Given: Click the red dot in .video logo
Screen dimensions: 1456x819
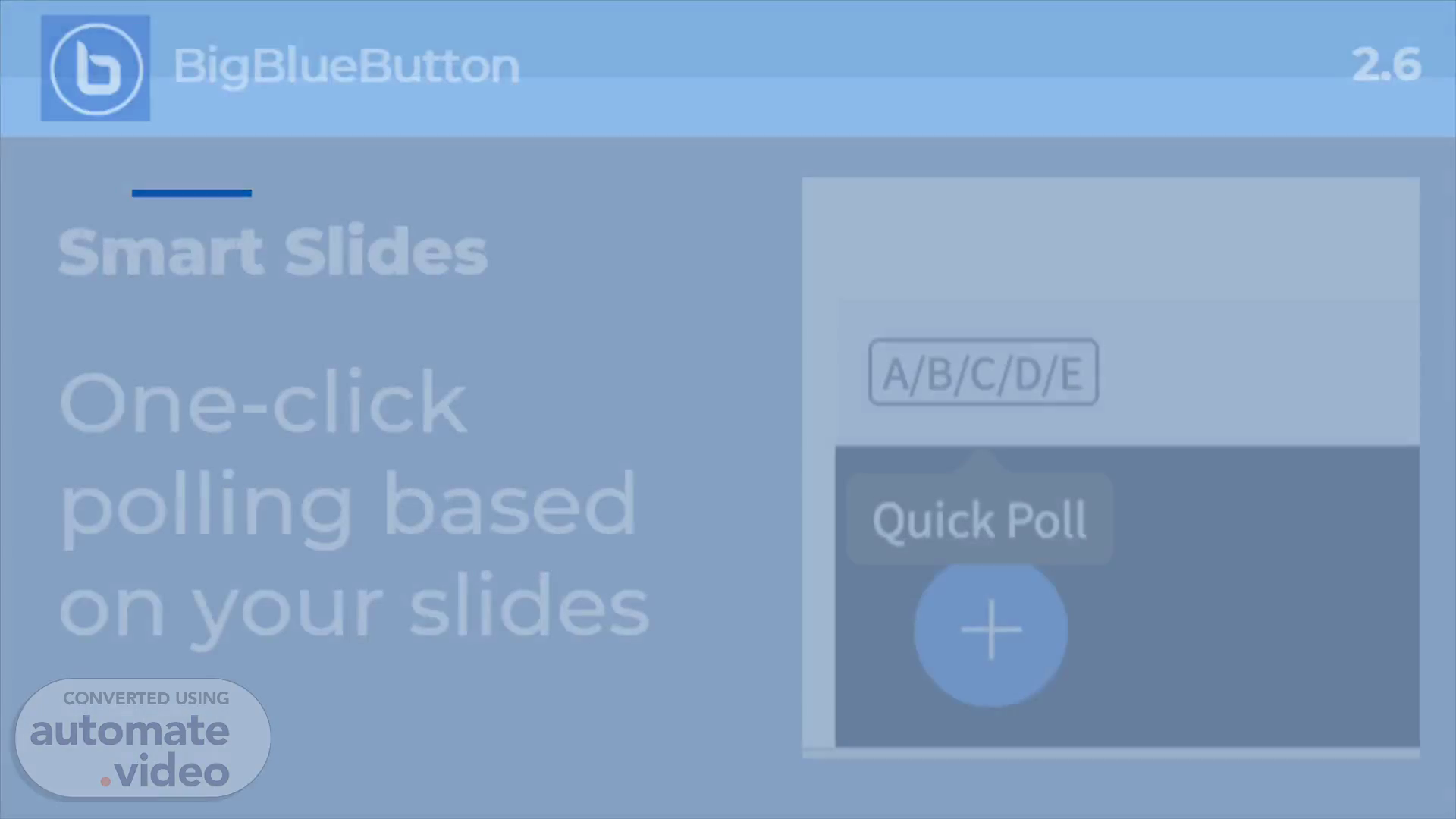Looking at the screenshot, I should click(105, 780).
